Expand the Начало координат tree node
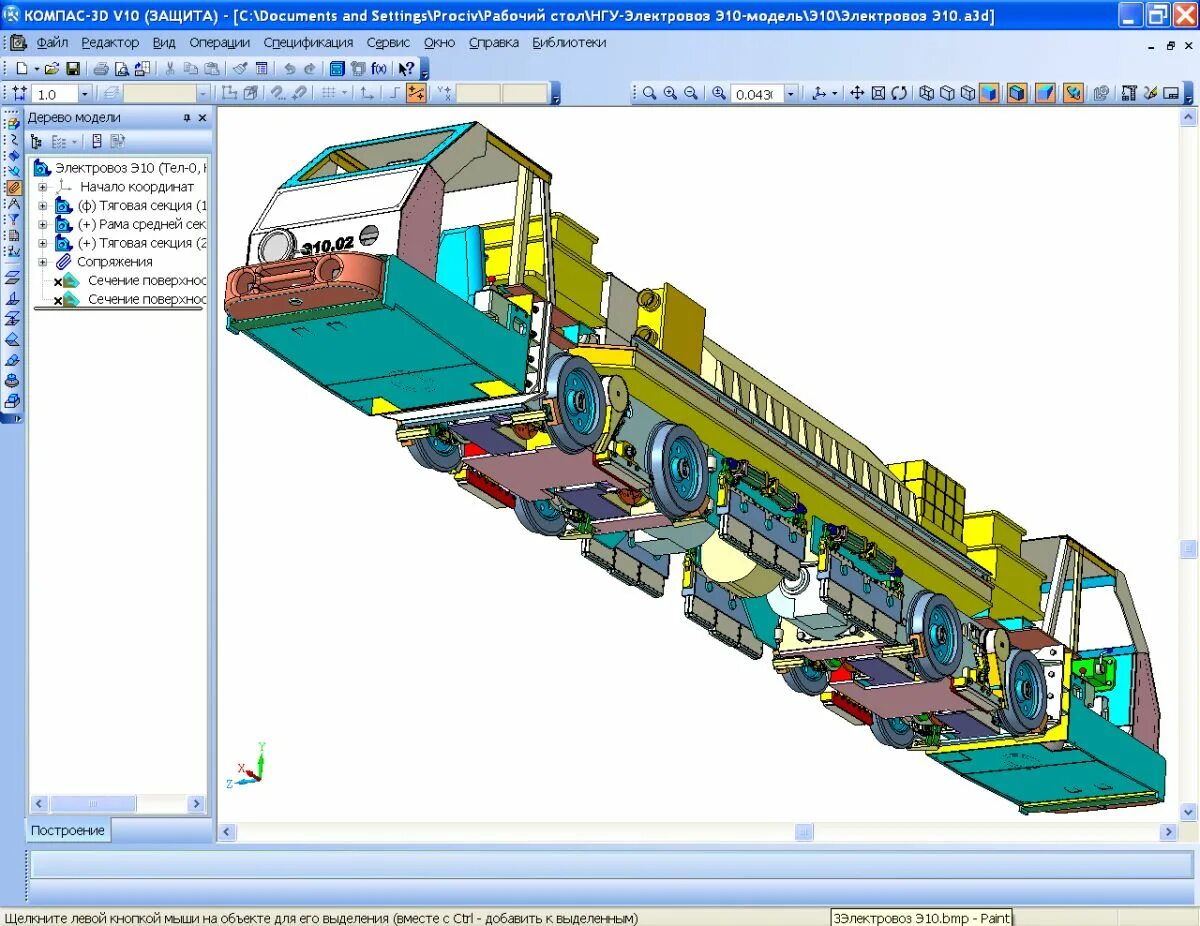 (43, 187)
